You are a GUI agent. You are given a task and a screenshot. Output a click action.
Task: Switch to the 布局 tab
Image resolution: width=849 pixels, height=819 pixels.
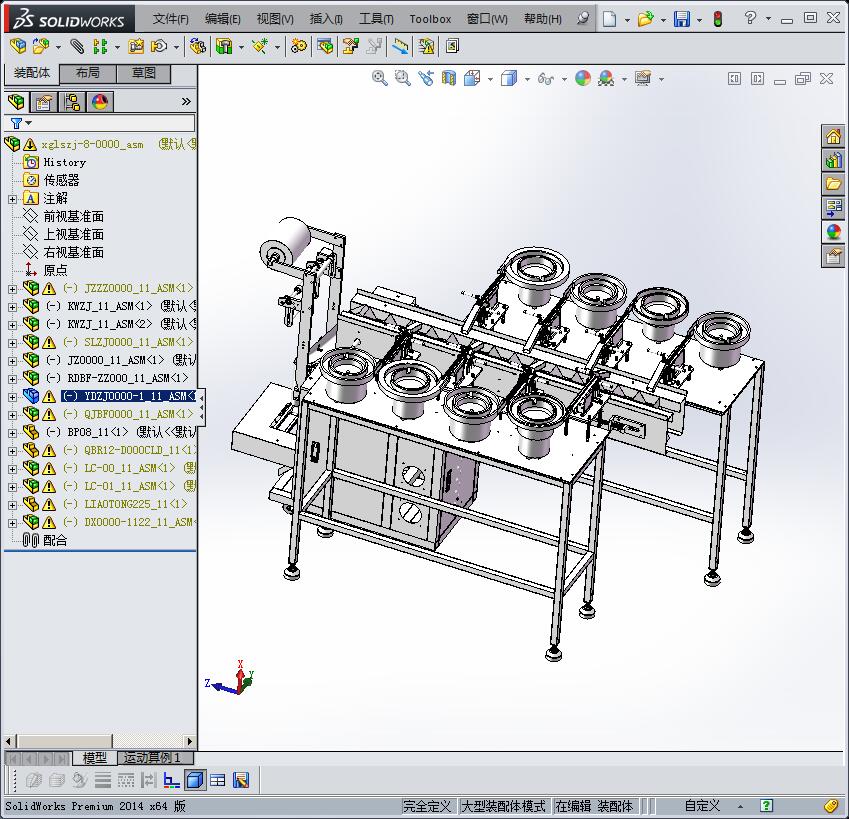(x=87, y=73)
